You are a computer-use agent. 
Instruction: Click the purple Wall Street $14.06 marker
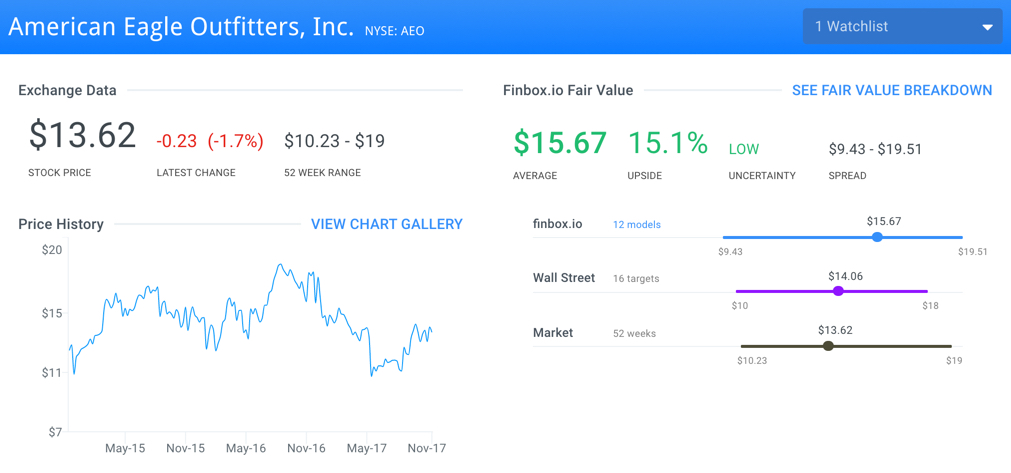tap(838, 291)
